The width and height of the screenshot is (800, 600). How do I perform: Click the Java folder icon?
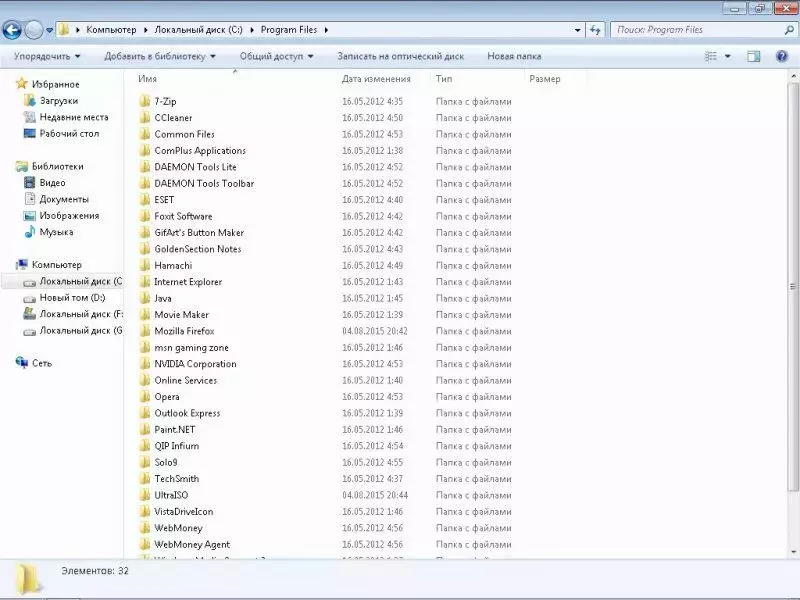coord(145,297)
